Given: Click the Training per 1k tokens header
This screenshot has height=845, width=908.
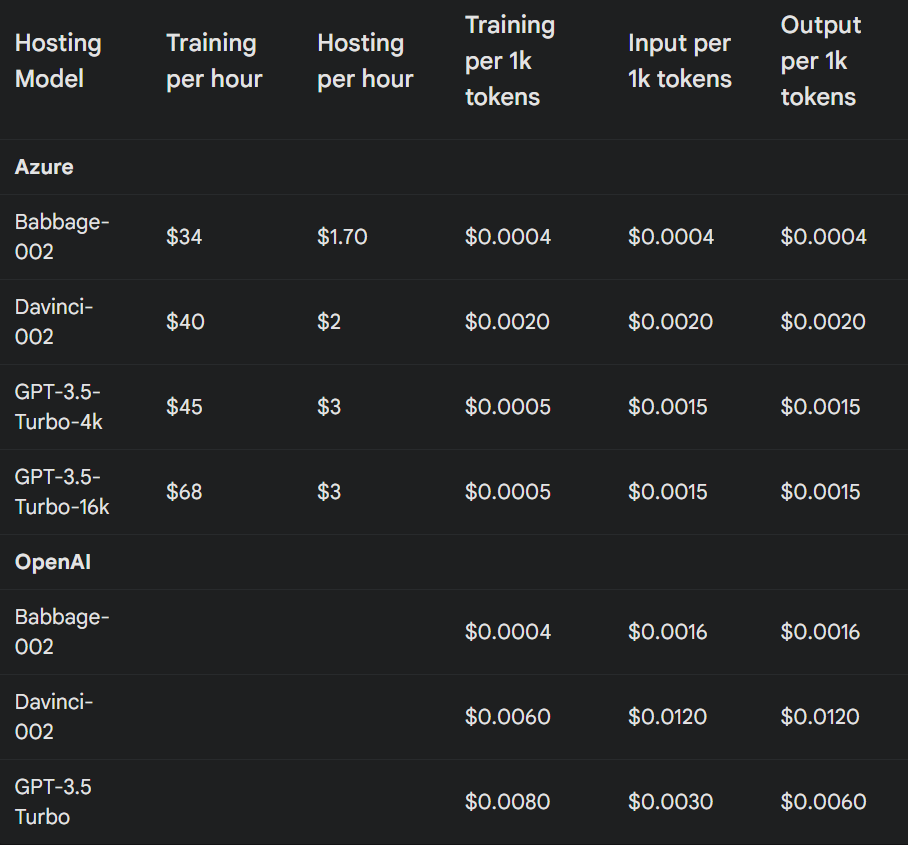Looking at the screenshot, I should 510,61.
